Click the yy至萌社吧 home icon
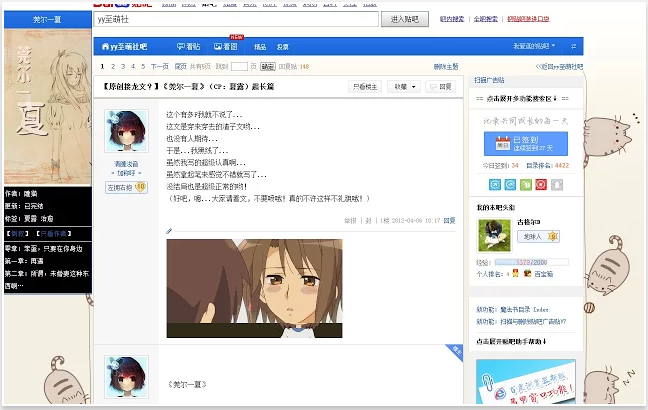Viewport: 648px width, 410px height. point(105,47)
